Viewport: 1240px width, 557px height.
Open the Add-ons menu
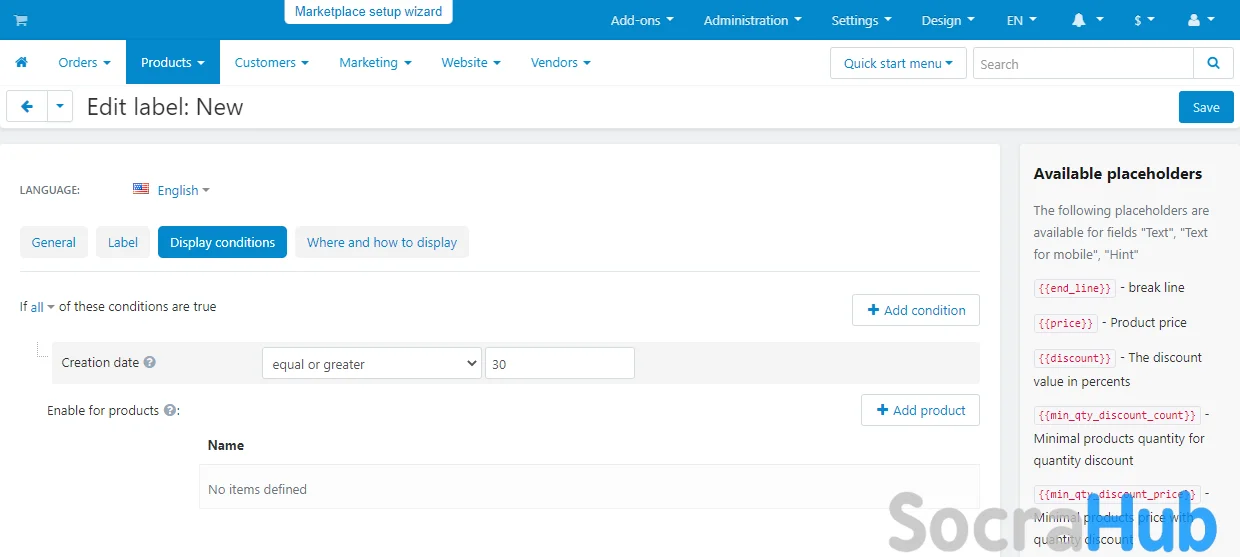[x=641, y=20]
